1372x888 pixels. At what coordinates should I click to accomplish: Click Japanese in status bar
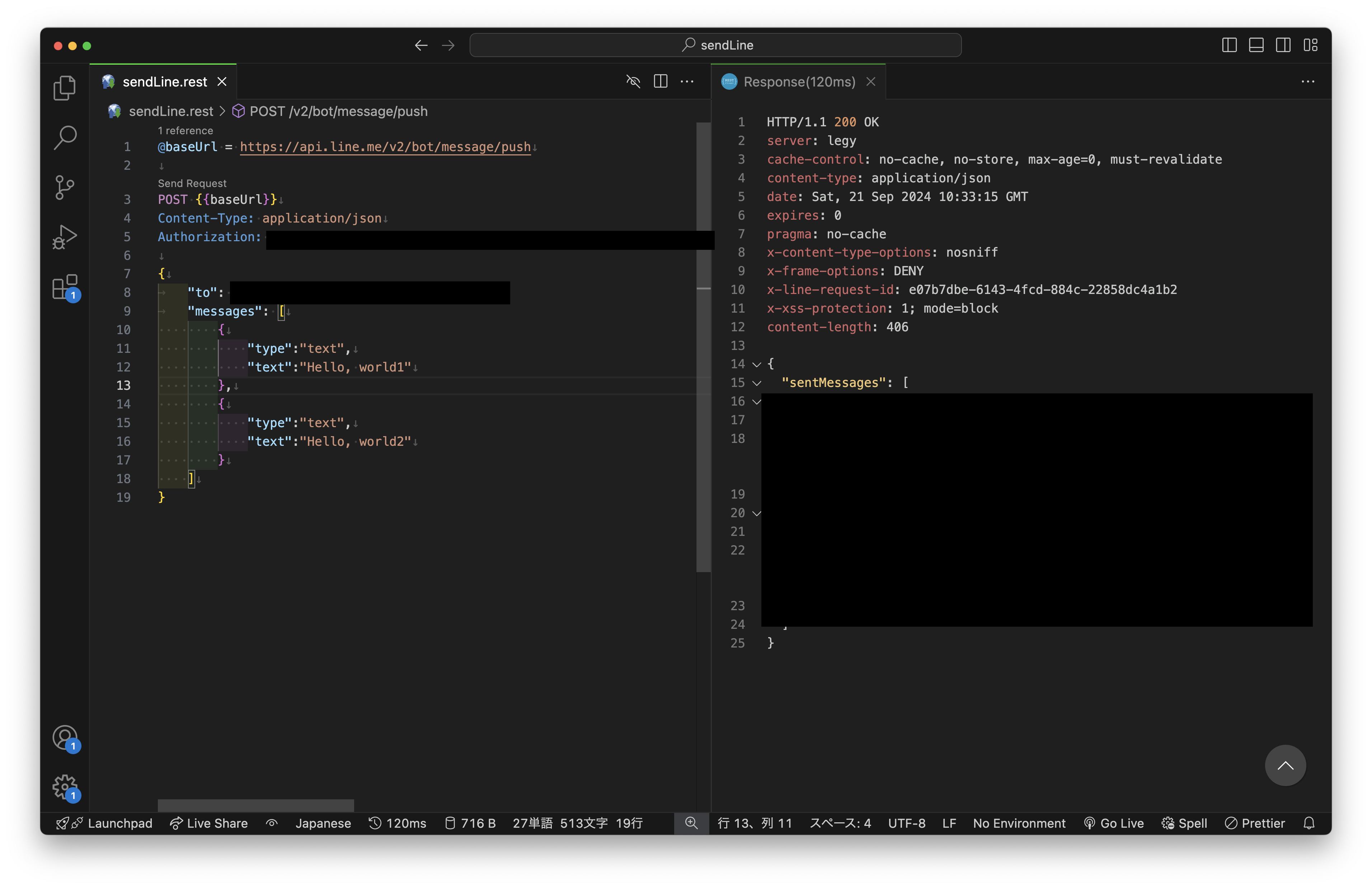coord(323,823)
